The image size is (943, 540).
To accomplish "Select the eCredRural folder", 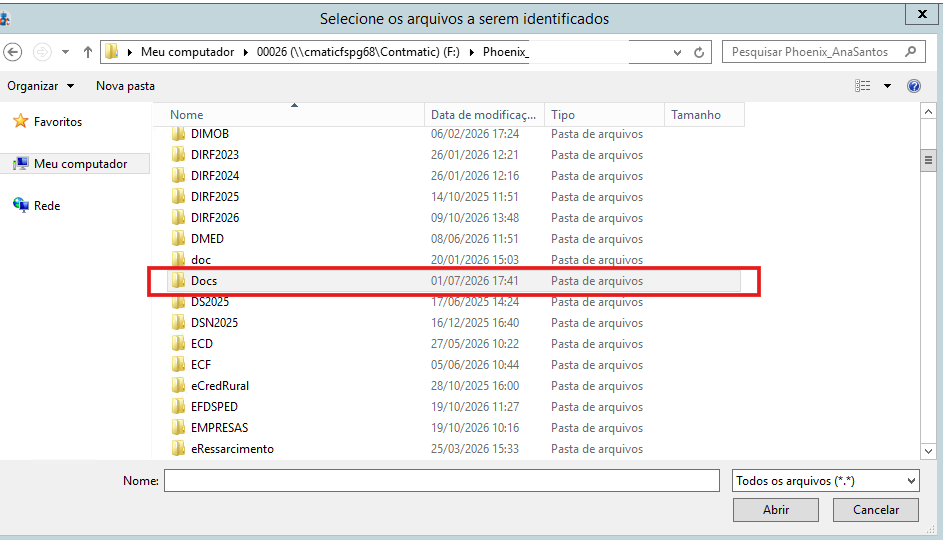I will 220,386.
